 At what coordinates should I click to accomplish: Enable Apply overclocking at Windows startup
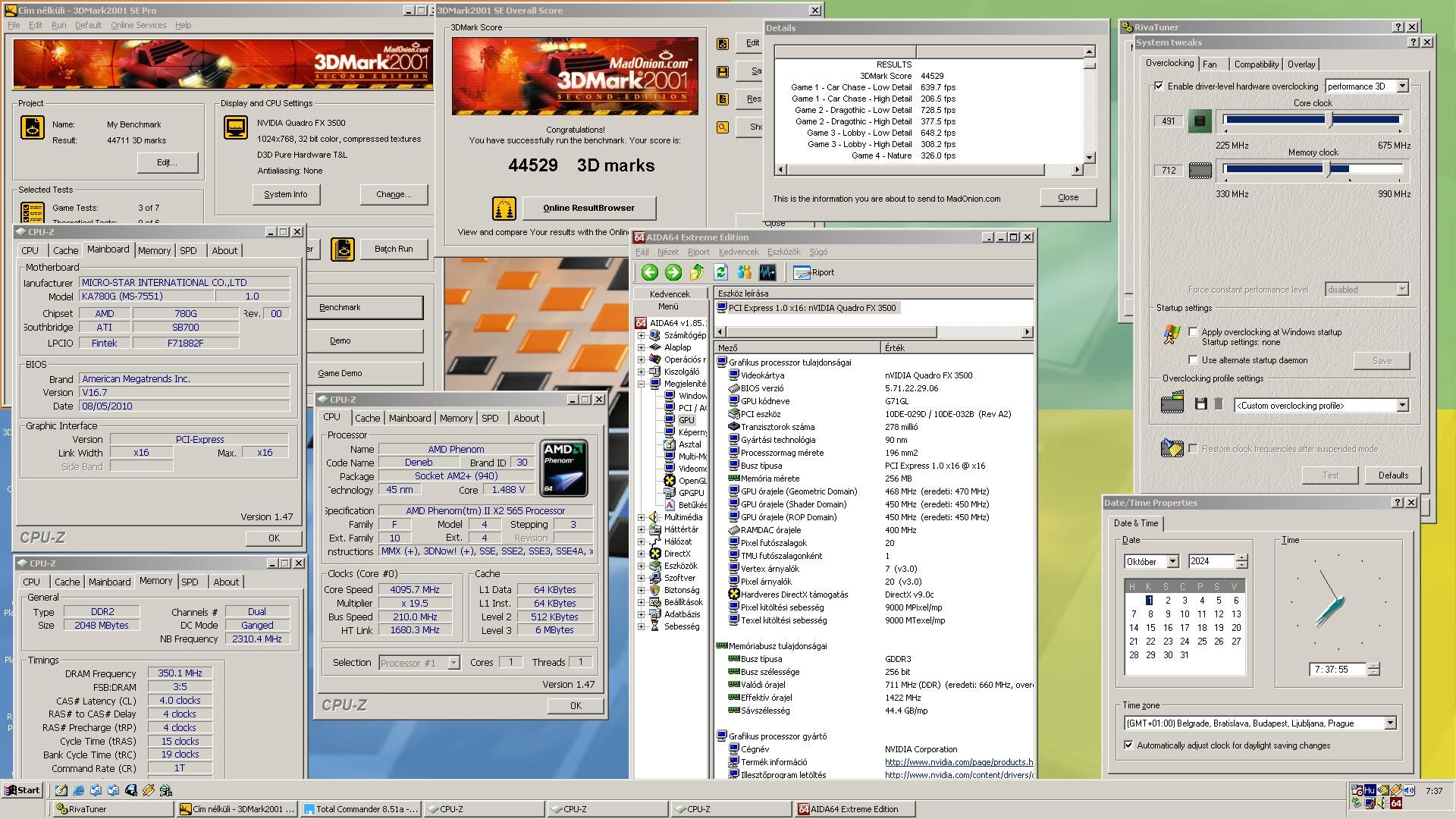(x=1193, y=332)
